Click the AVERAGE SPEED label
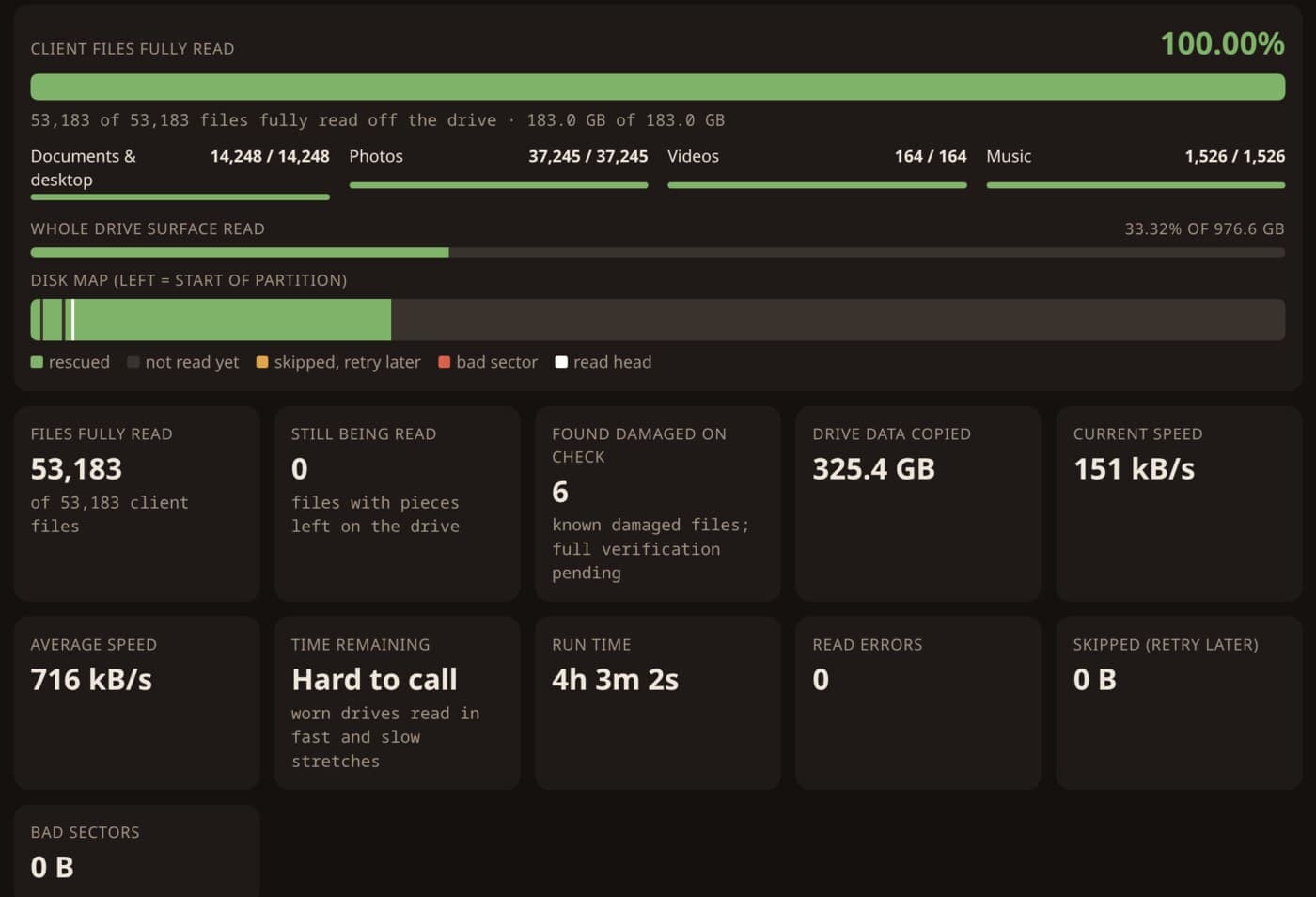Image resolution: width=1316 pixels, height=897 pixels. [93, 645]
